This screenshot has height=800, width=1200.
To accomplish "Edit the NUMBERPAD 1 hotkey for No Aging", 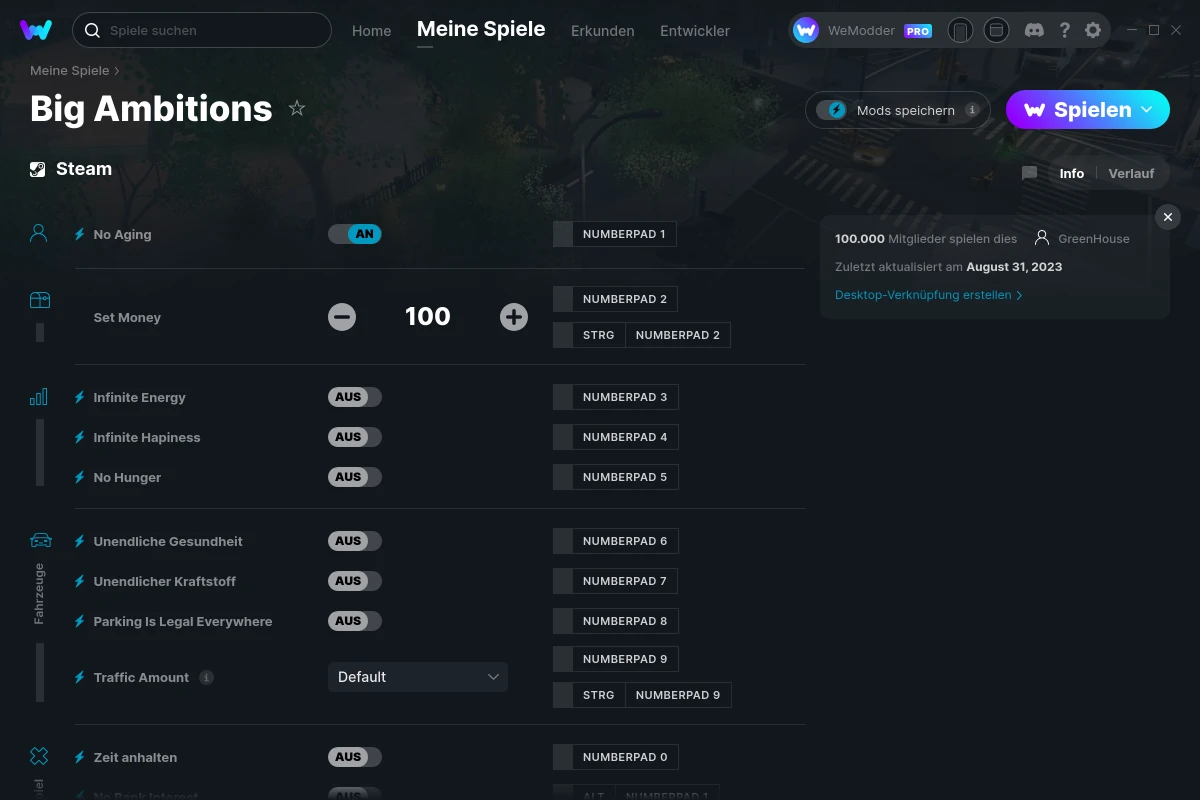I will tap(615, 234).
